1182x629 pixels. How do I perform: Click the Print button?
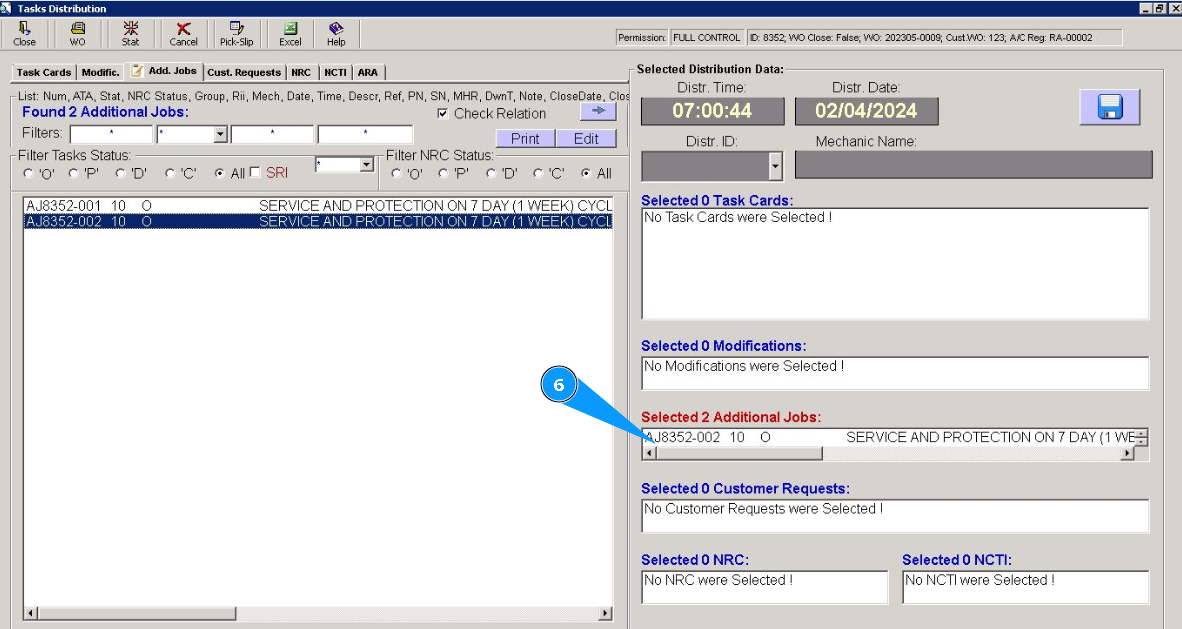pos(525,139)
